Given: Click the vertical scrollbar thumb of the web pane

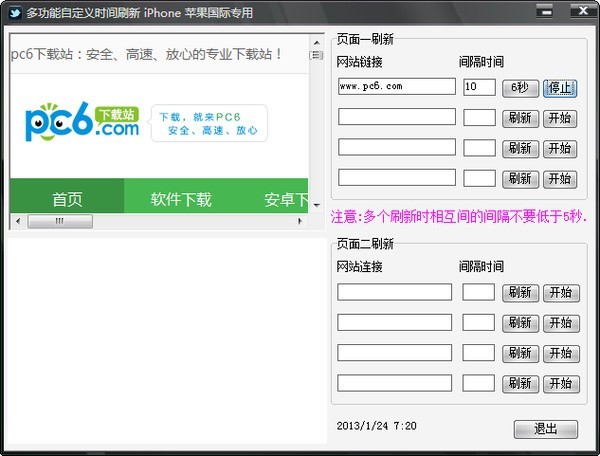Looking at the screenshot, I should 316,55.
